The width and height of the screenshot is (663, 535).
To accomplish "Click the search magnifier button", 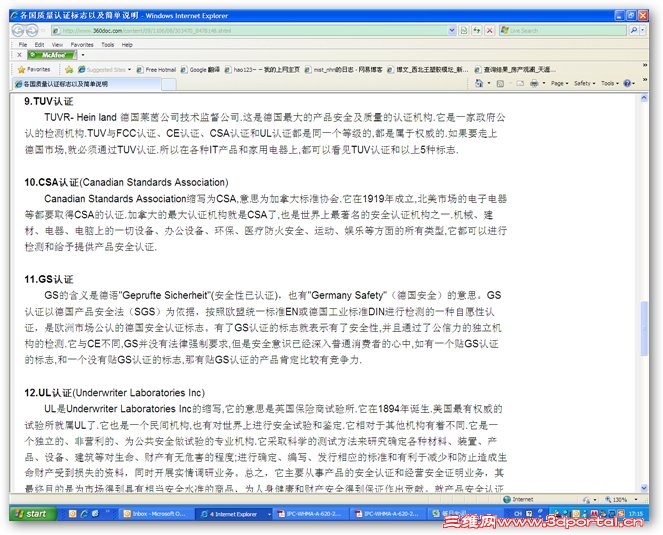I will coord(633,30).
